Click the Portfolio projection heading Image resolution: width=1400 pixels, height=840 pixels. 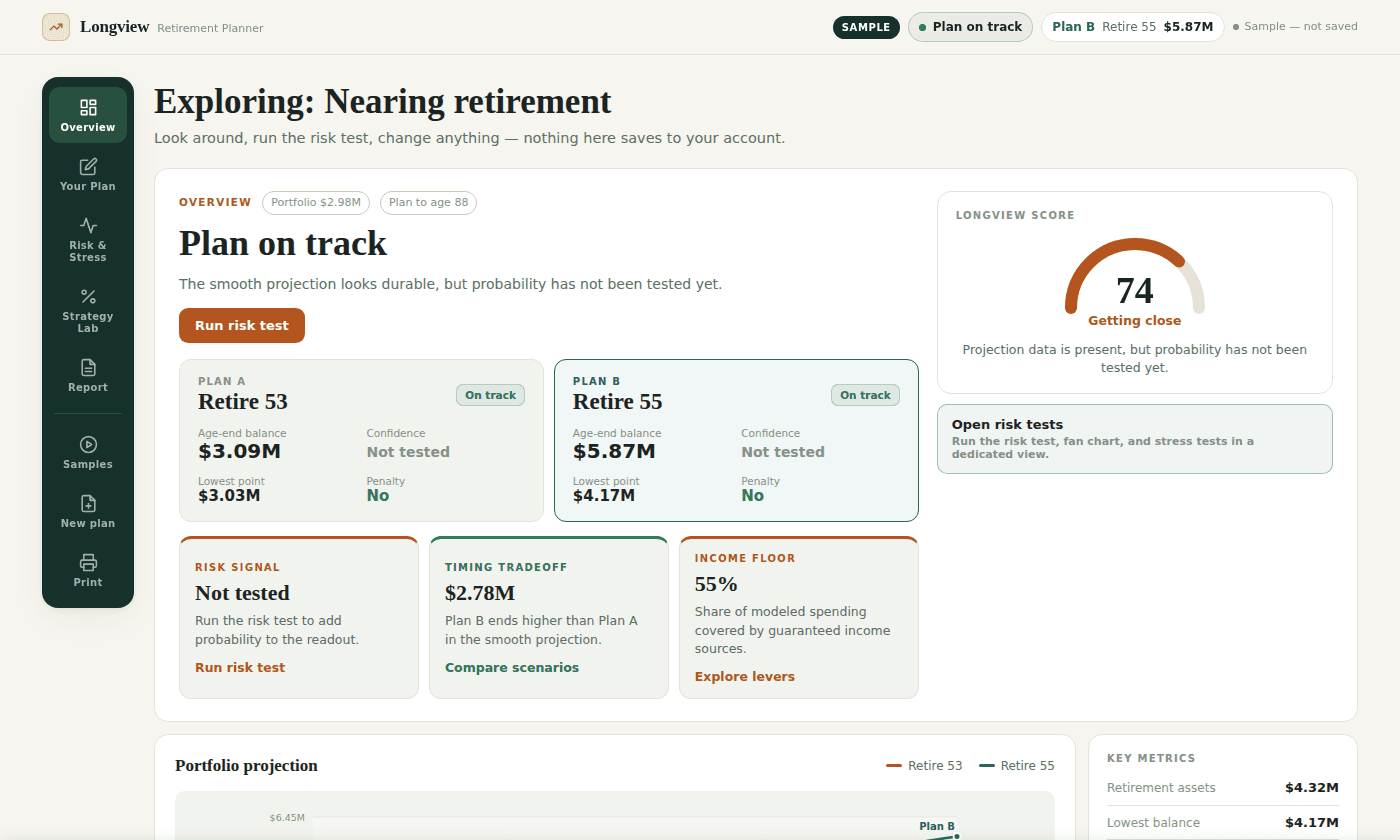click(x=246, y=766)
